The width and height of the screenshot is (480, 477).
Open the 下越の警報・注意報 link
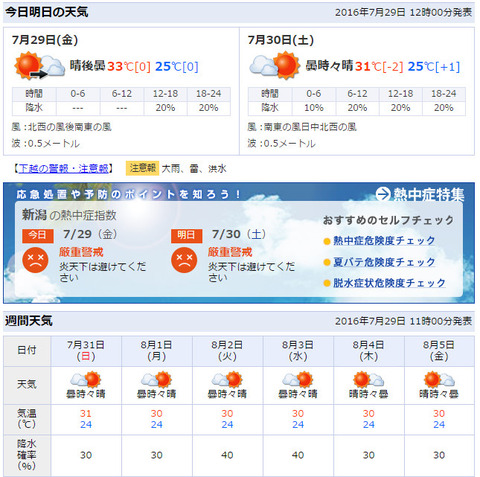(x=63, y=169)
